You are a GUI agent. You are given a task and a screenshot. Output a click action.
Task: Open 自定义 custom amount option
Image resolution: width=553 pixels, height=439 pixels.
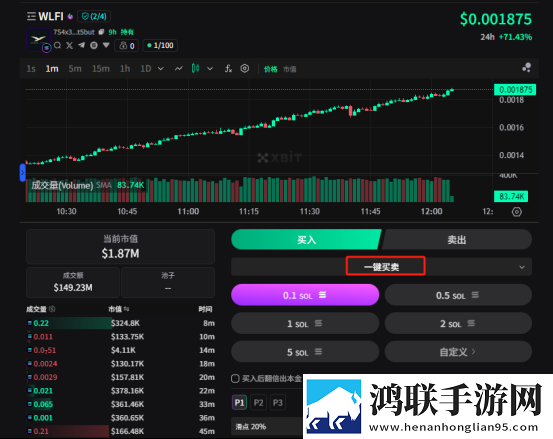click(x=458, y=352)
